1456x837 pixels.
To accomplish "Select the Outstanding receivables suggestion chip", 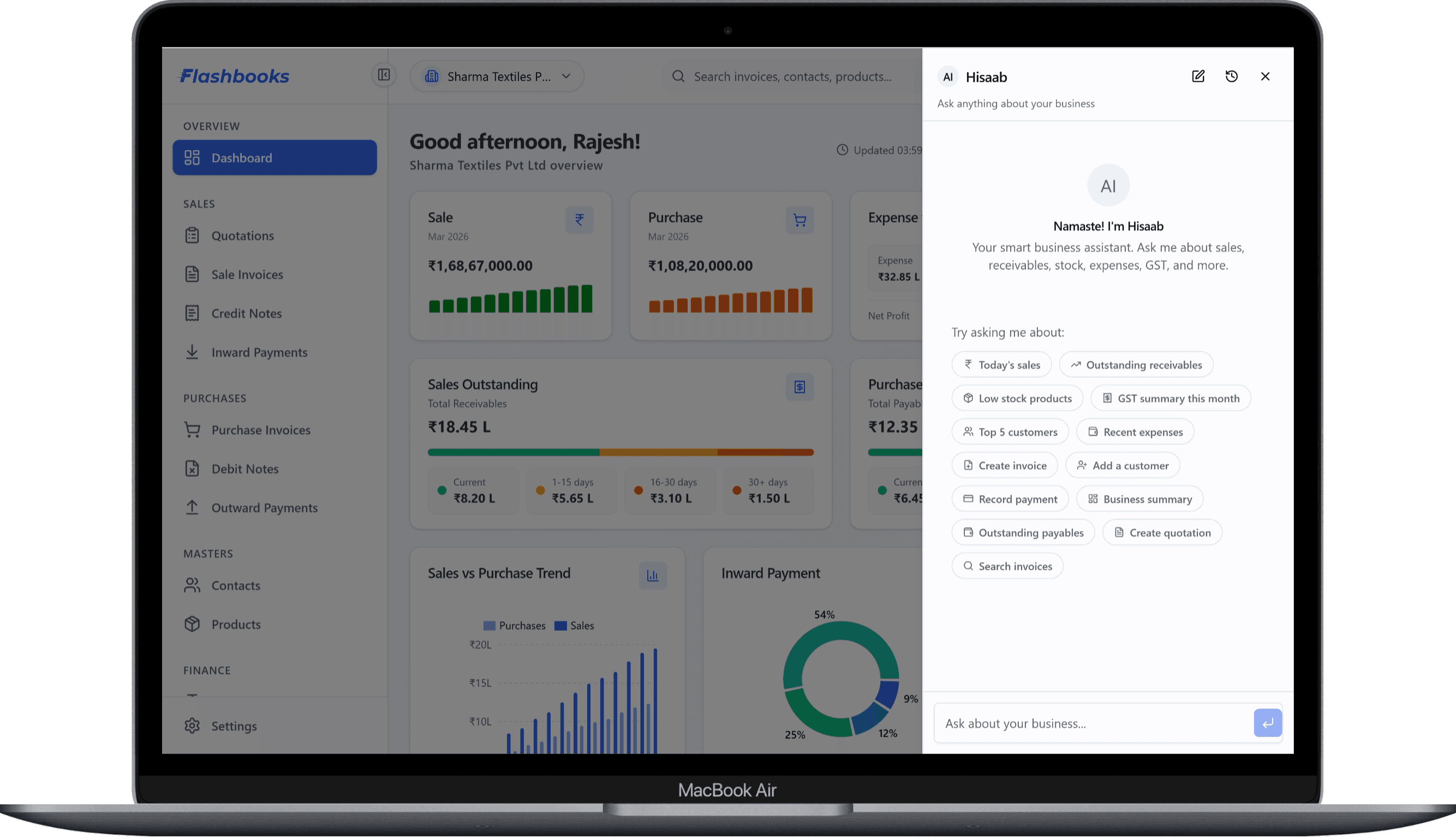I will pyautogui.click(x=1136, y=365).
